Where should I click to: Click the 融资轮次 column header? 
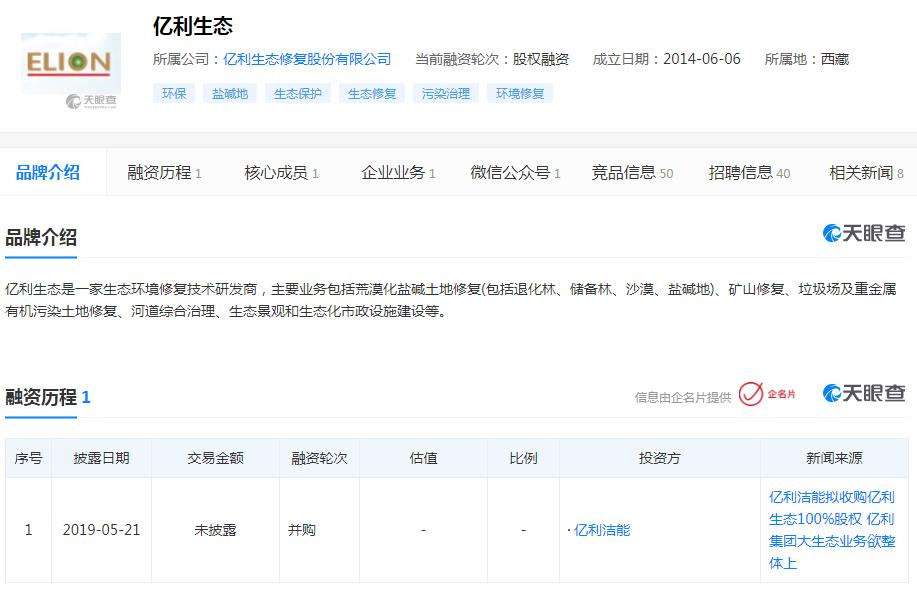319,458
